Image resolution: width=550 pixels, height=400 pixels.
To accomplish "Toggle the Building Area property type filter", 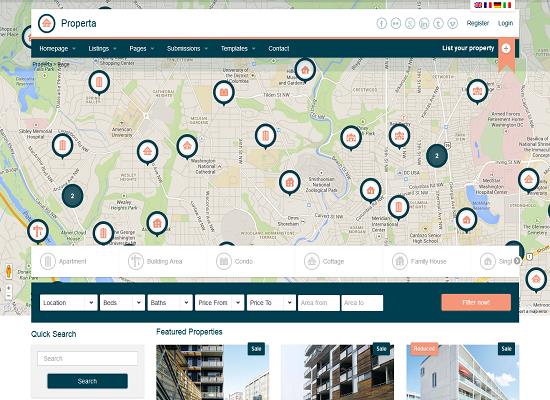I will (x=155, y=261).
